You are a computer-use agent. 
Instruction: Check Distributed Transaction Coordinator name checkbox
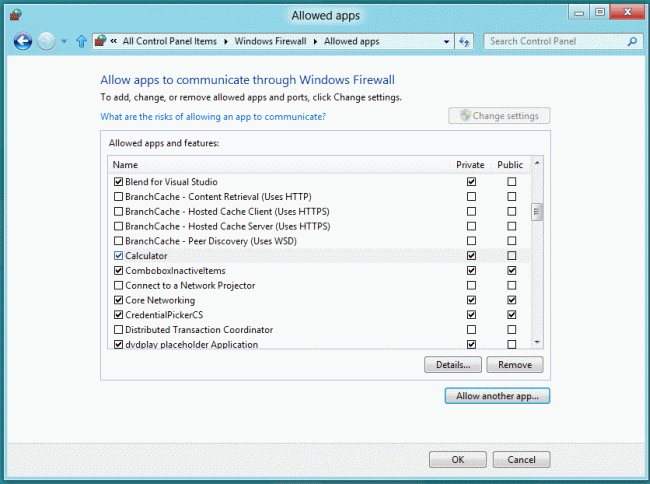coord(119,330)
